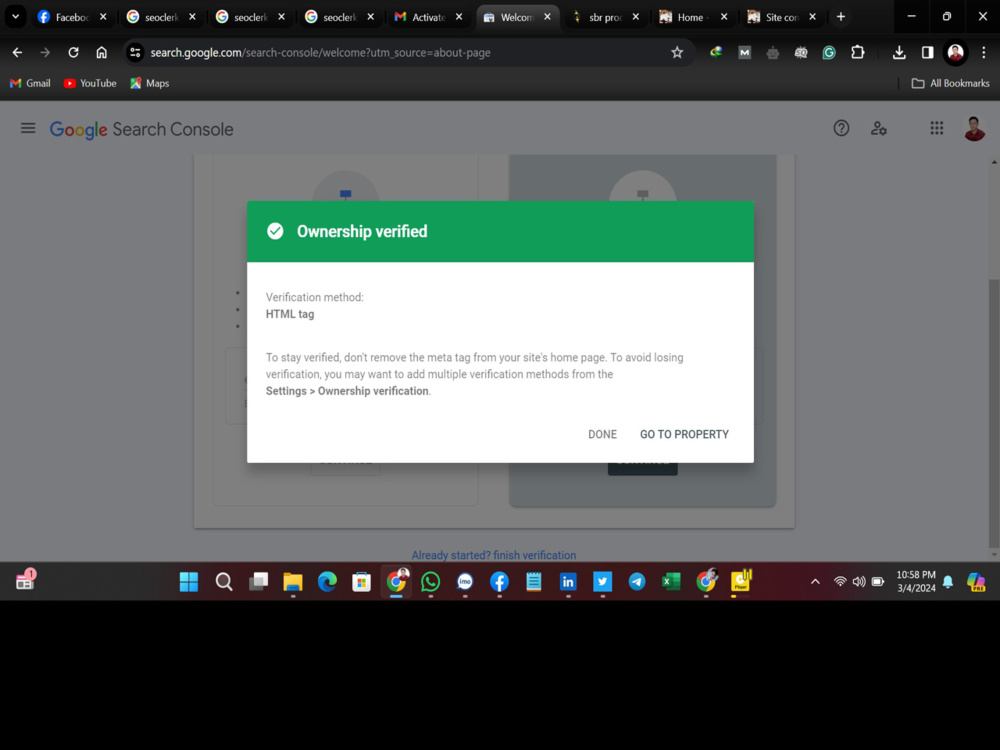Open the clock showing 10:58 PM
Image resolution: width=1000 pixels, height=750 pixels.
[916, 582]
